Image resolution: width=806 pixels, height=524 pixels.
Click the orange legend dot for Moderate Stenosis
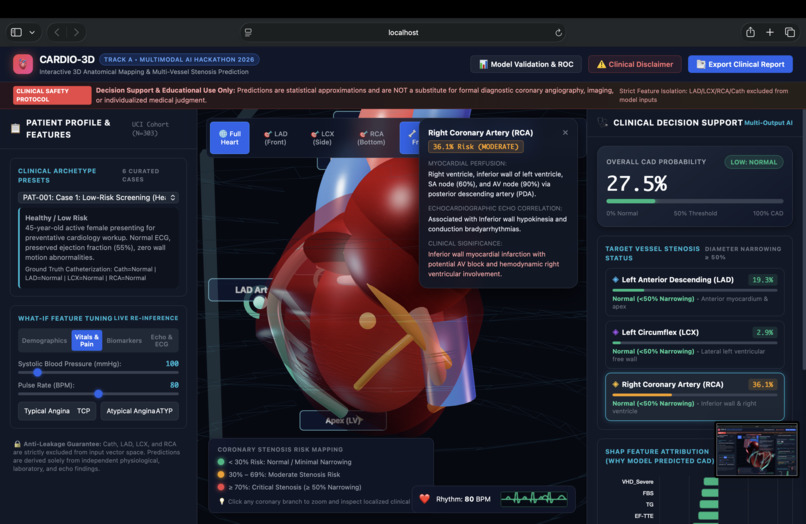(221, 474)
